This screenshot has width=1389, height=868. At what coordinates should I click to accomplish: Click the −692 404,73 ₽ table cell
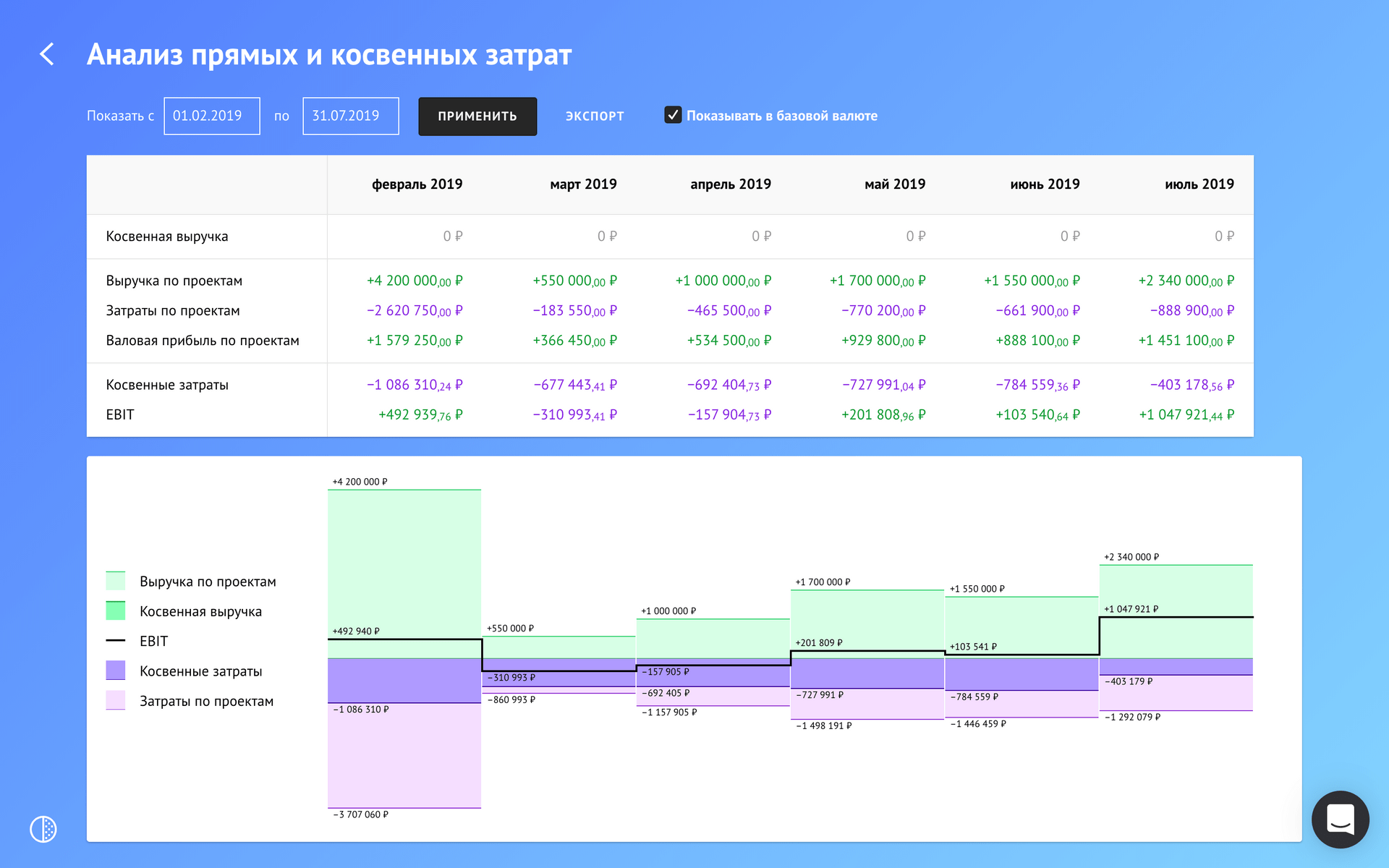click(x=729, y=385)
